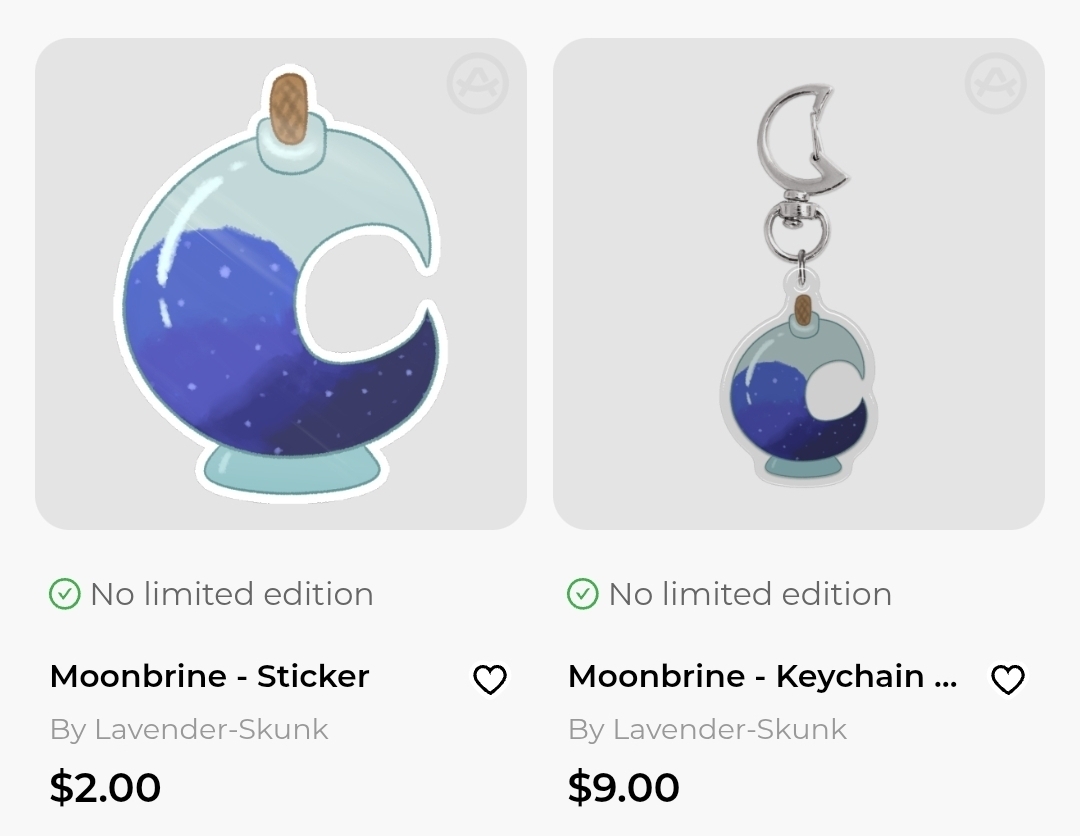Screen dimensions: 1080x836
Task: Favorite the Moonbrine Keychain with the heart icon
Action: pos(1008,679)
